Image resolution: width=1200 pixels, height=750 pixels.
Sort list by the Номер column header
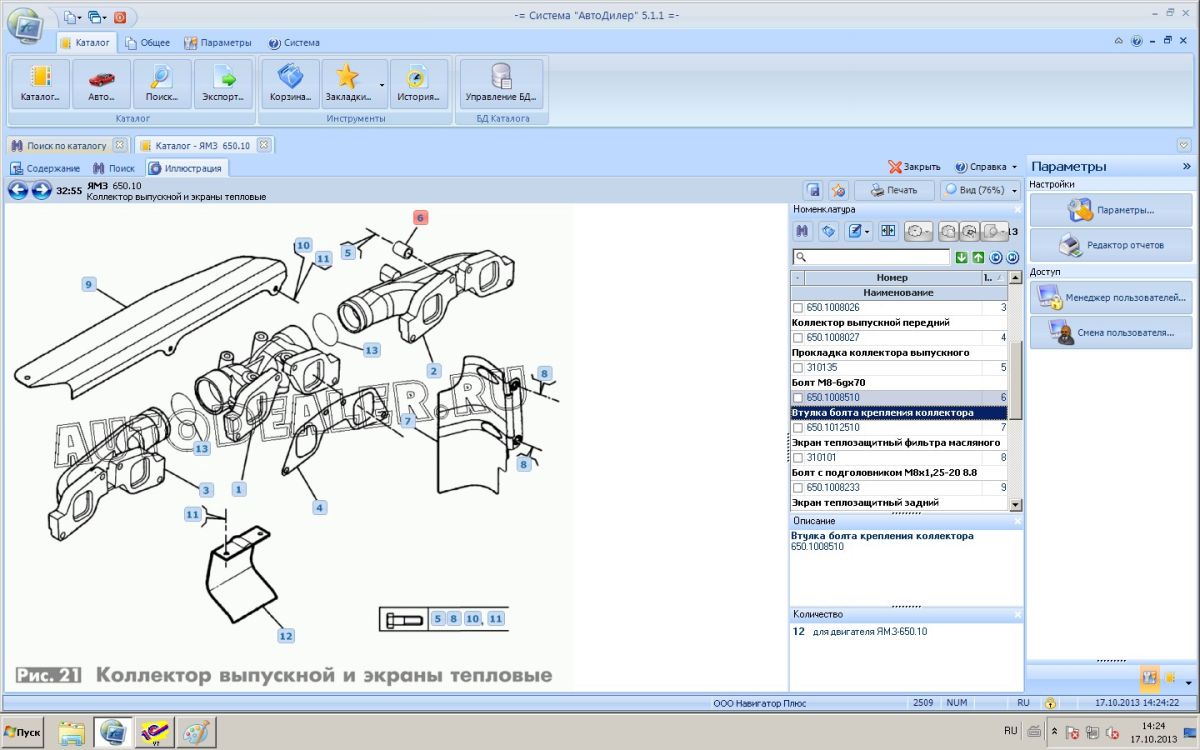click(x=892, y=277)
